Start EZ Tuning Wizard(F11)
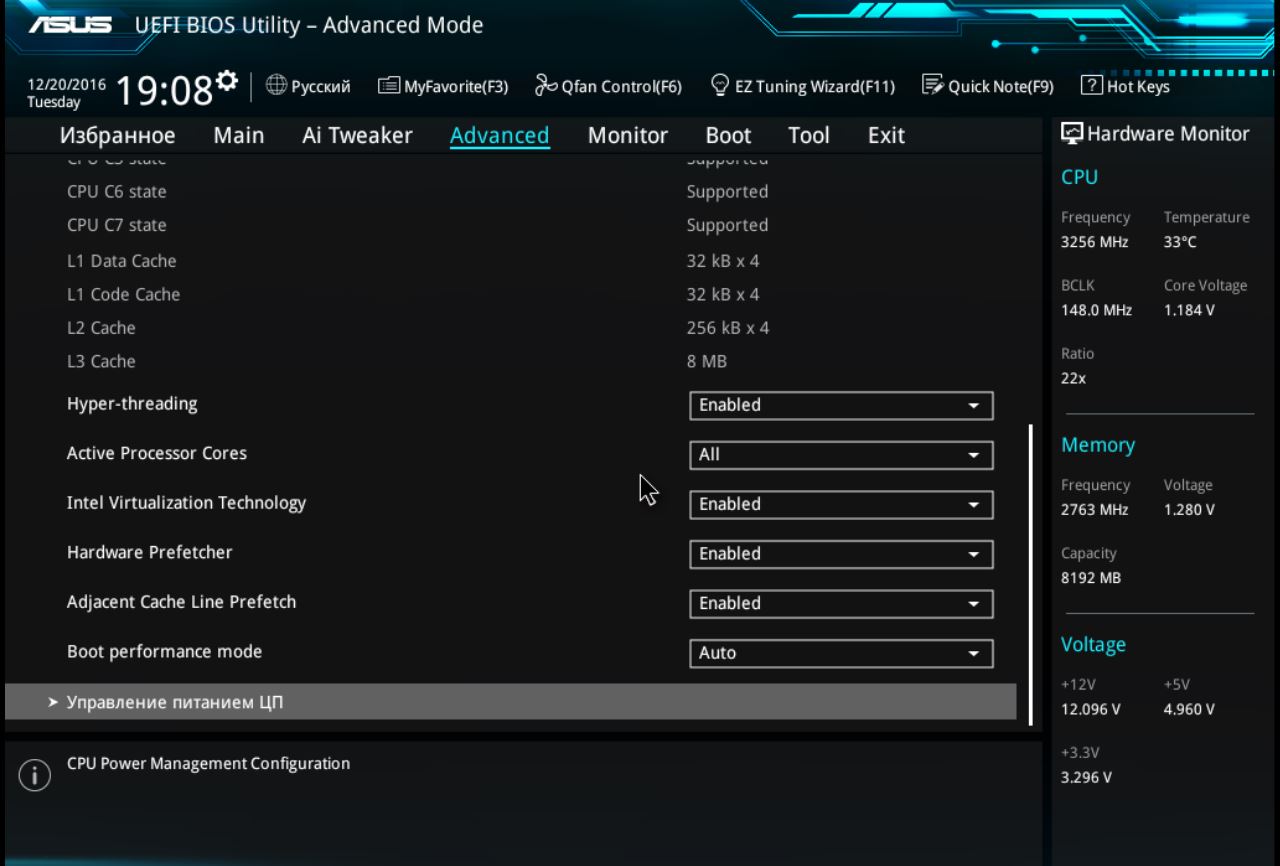Viewport: 1280px width, 866px height. click(802, 86)
